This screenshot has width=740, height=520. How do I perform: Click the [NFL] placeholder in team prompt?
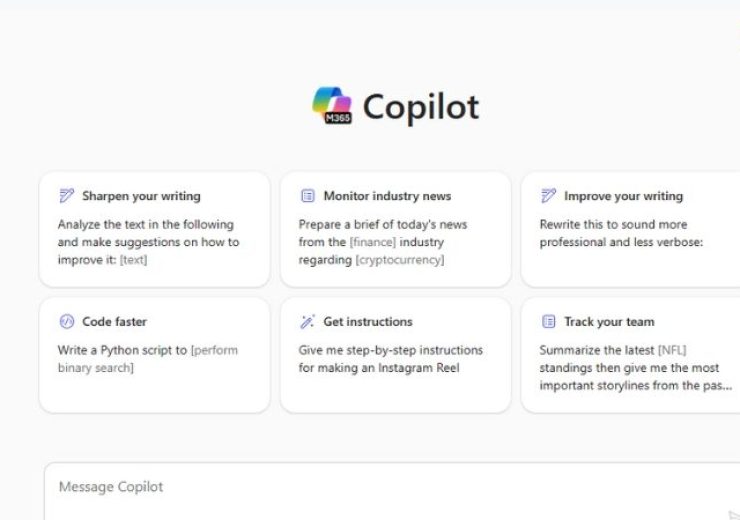[x=672, y=350]
